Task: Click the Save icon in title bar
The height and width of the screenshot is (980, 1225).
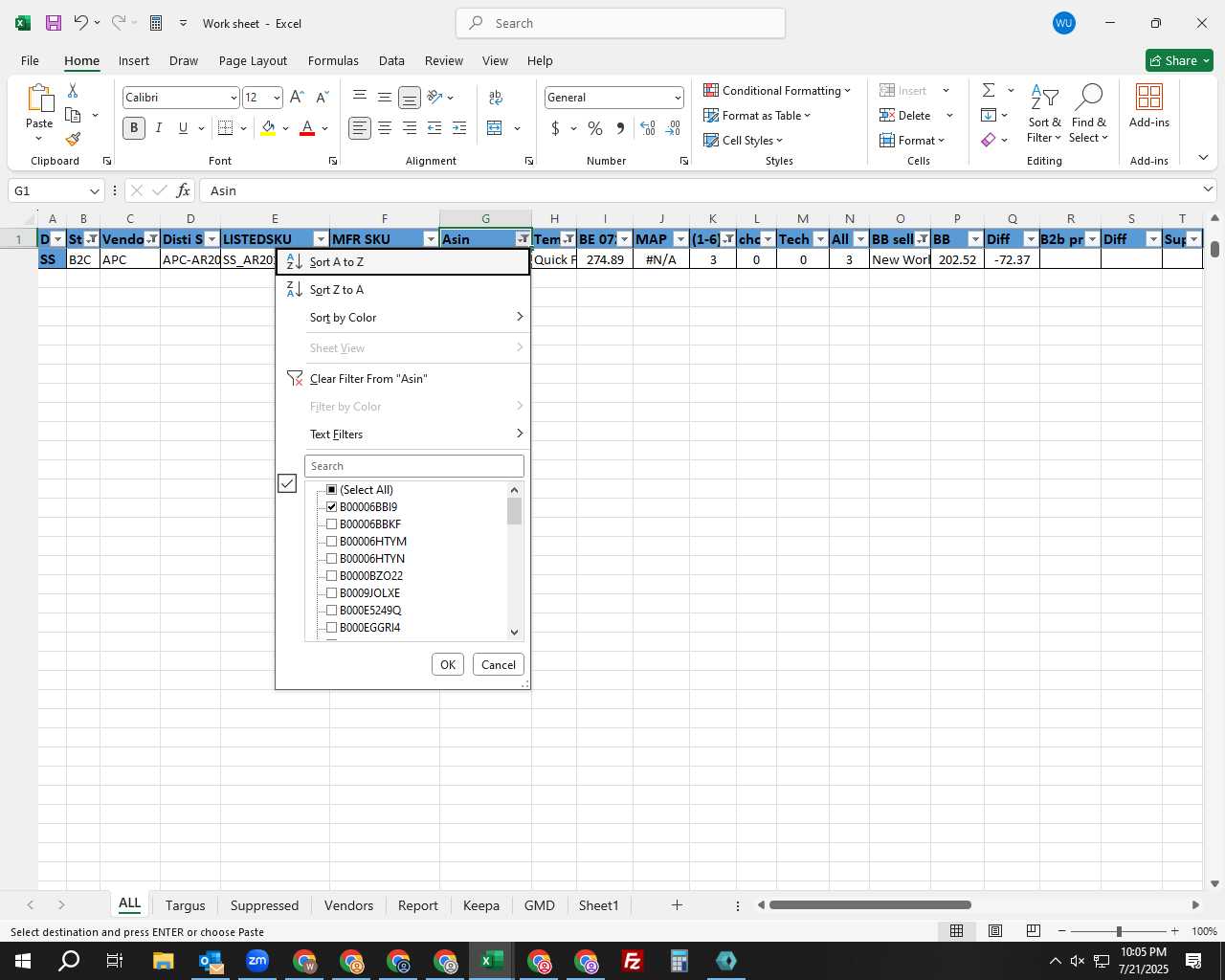Action: click(x=53, y=23)
